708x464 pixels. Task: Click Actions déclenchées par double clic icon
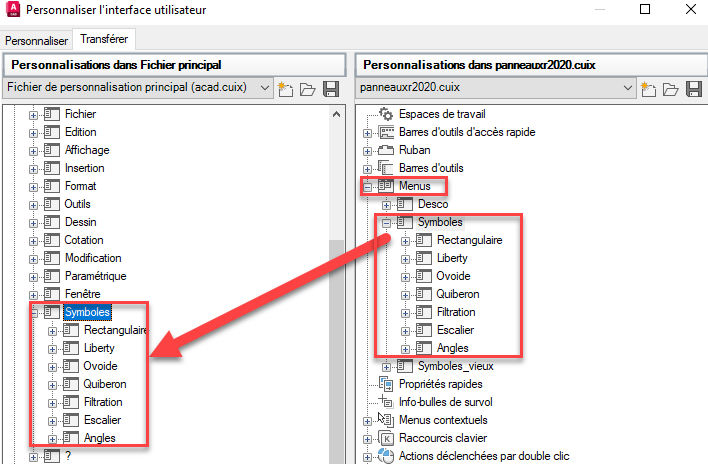pos(386,456)
